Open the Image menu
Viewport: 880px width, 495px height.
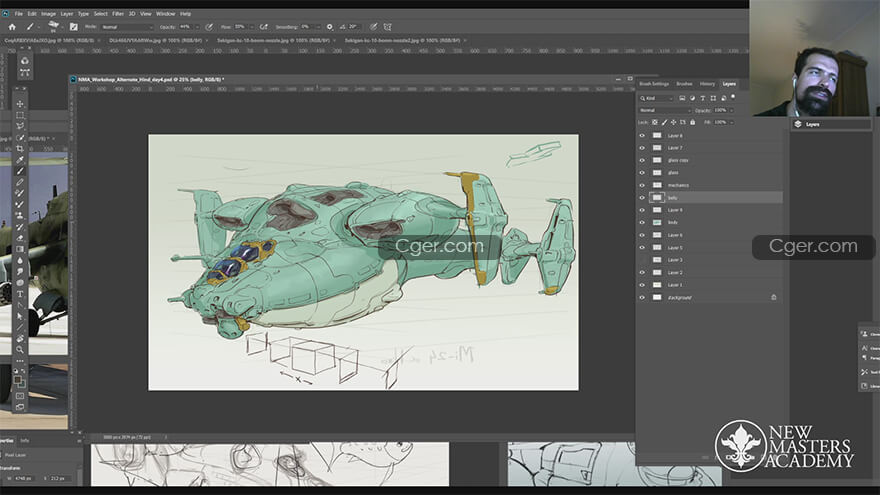point(48,13)
